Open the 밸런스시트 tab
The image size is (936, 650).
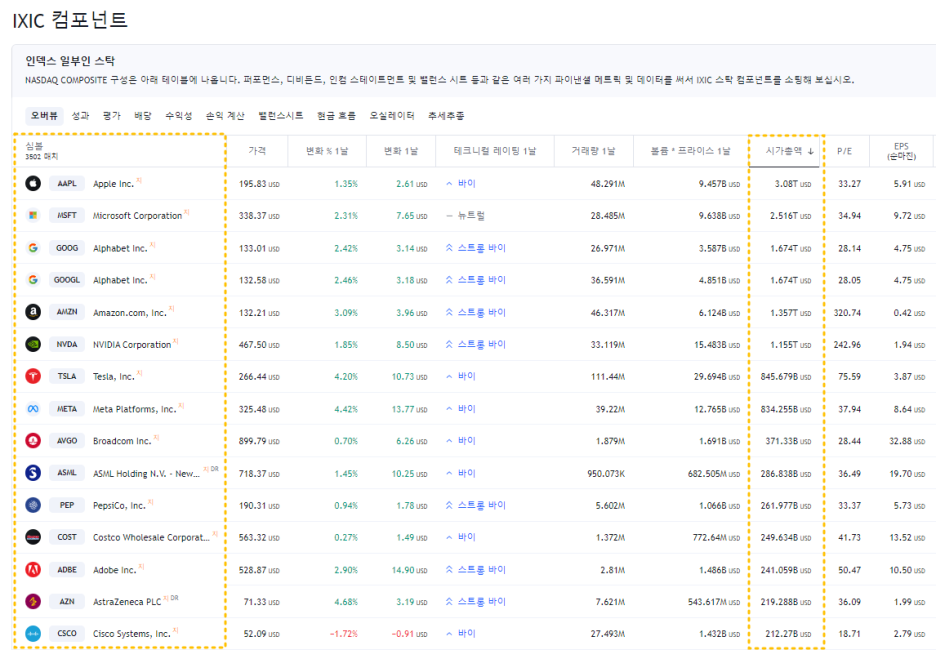[281, 116]
